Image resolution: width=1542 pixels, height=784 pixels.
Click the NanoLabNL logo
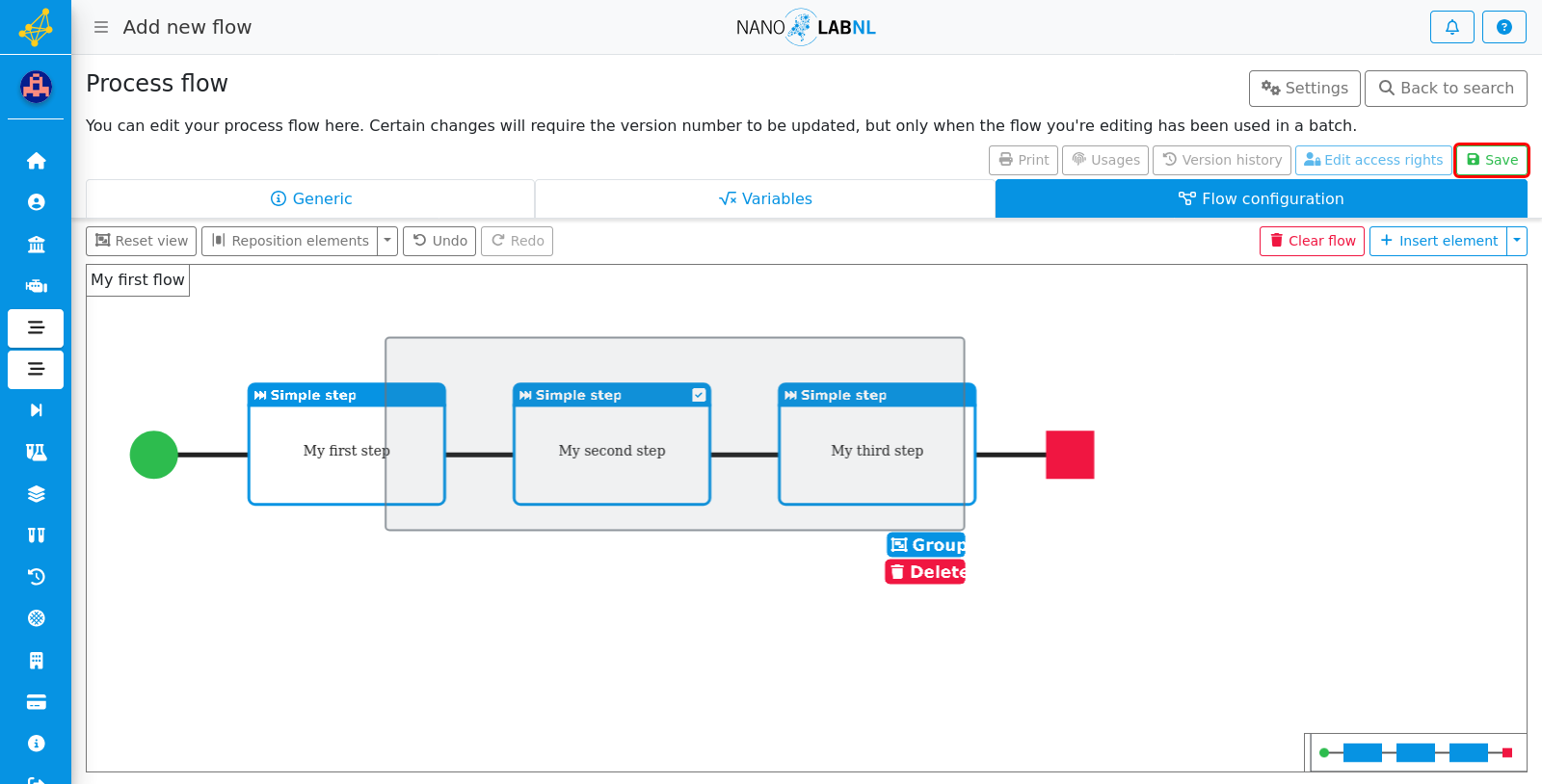(x=806, y=27)
